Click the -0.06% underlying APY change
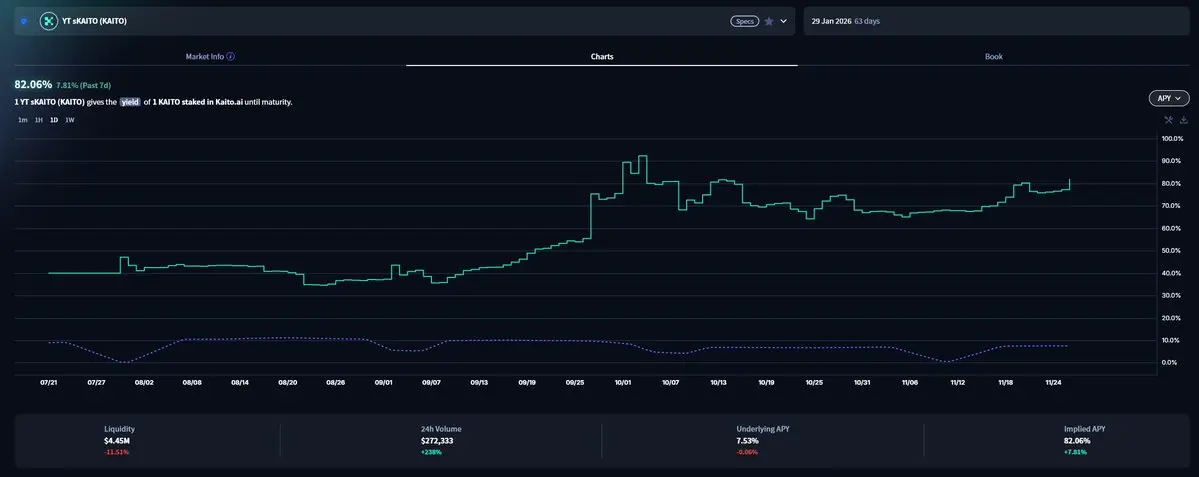This screenshot has width=1199, height=477. (747, 453)
